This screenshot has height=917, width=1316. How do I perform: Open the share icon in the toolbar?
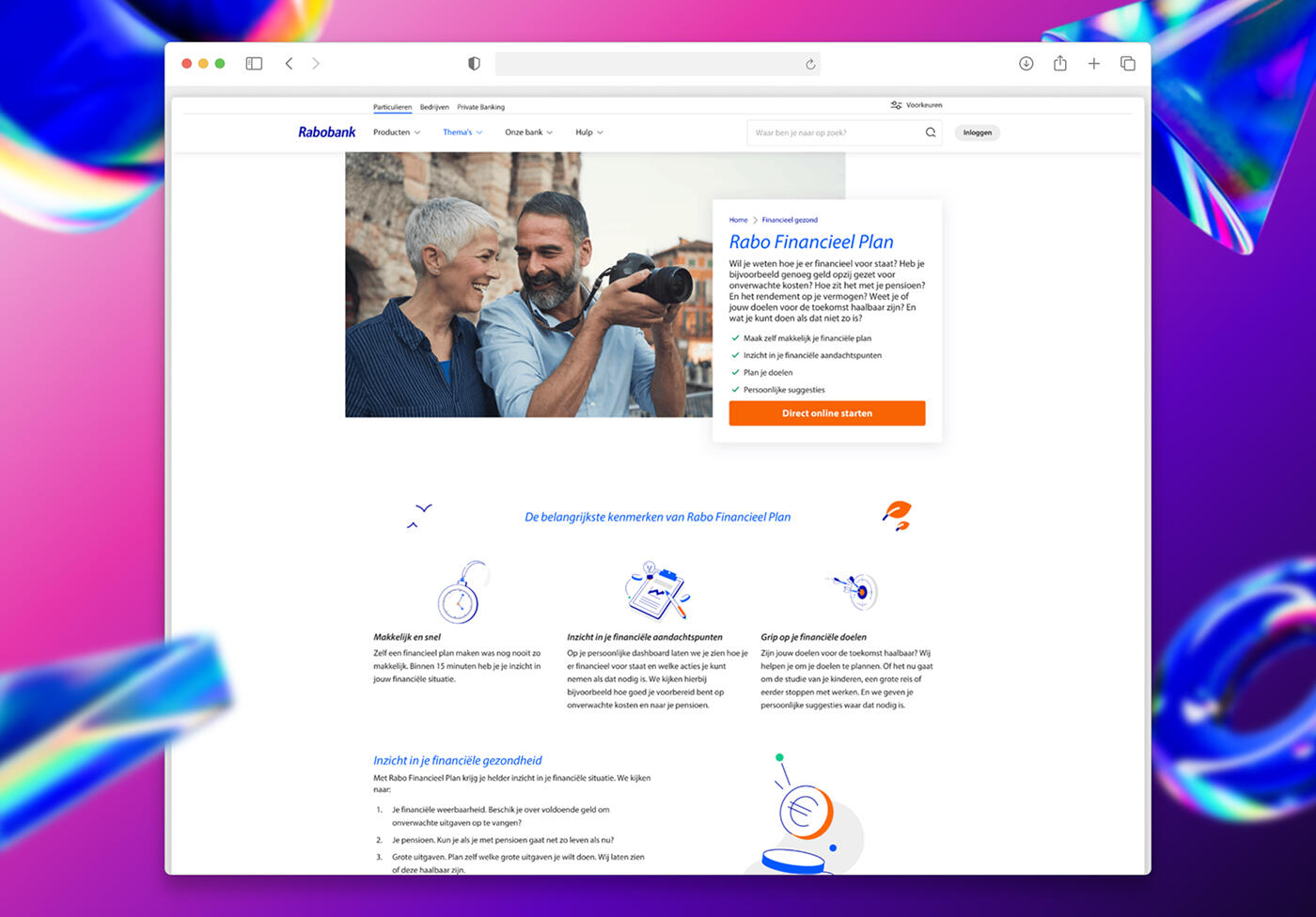(1060, 63)
